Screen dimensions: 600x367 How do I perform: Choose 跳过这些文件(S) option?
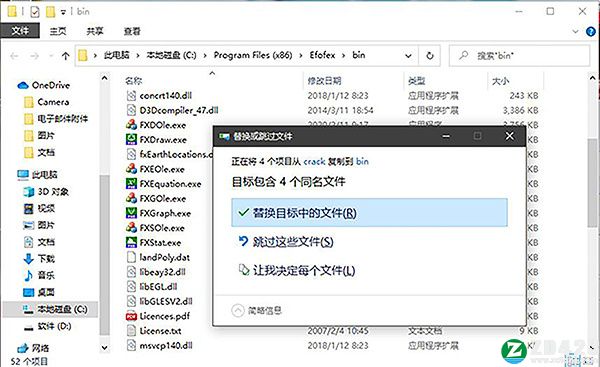(286, 242)
